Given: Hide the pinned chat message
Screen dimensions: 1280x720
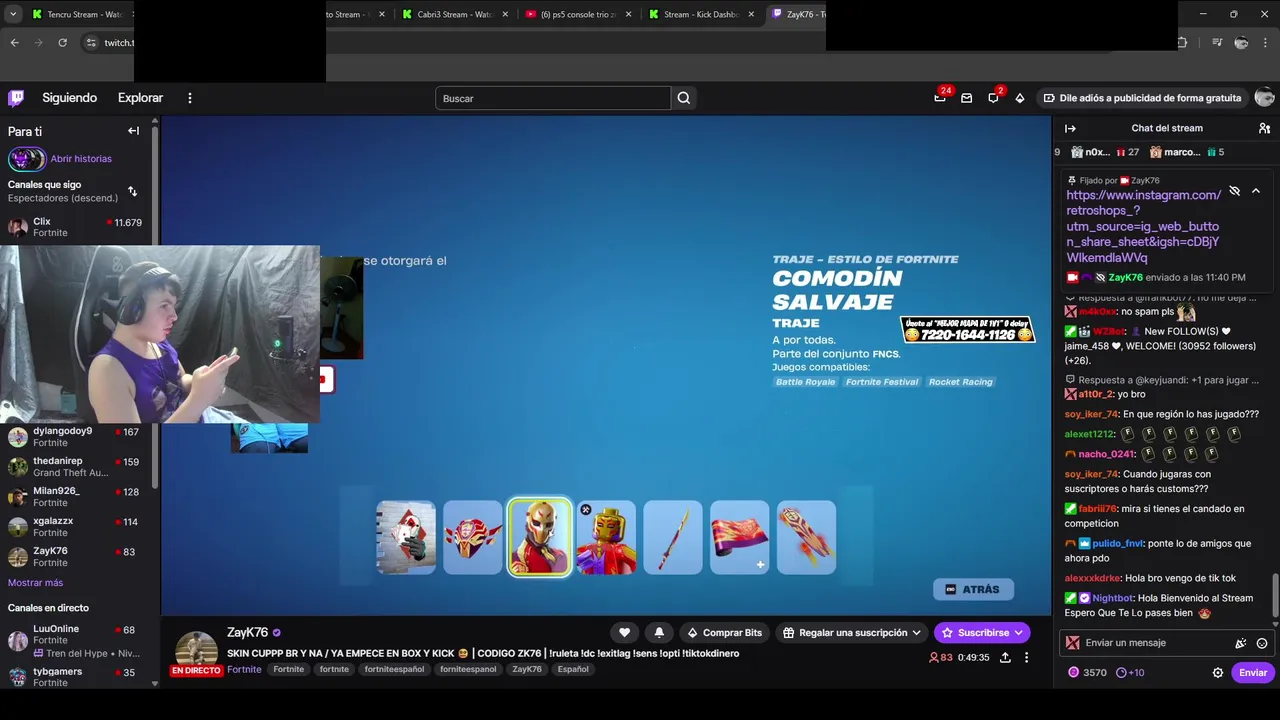Looking at the screenshot, I should click(x=1234, y=190).
